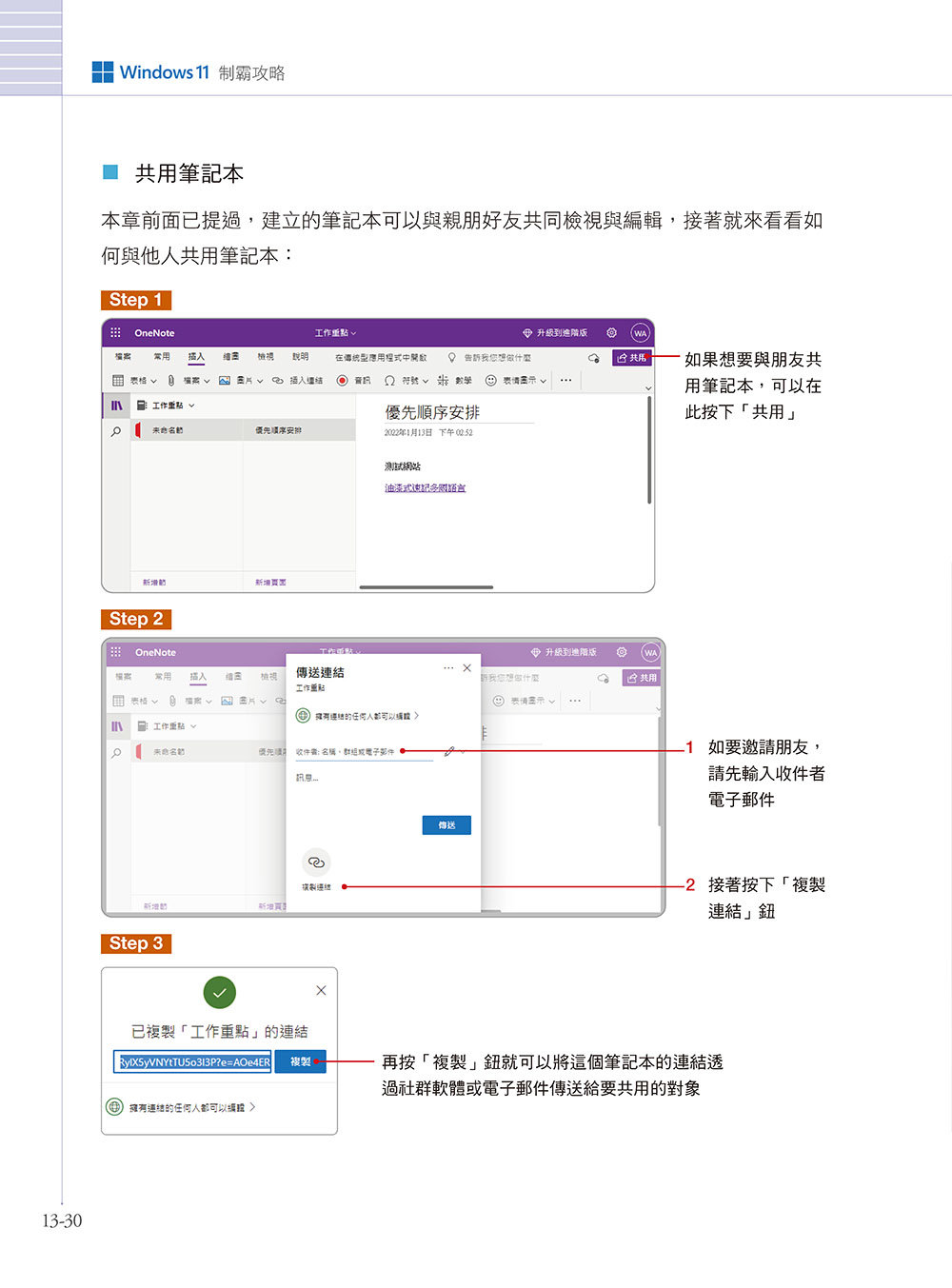952x1288 pixels.
Task: Select 優先順序安排 page in Step 1 list
Action: [x=299, y=431]
